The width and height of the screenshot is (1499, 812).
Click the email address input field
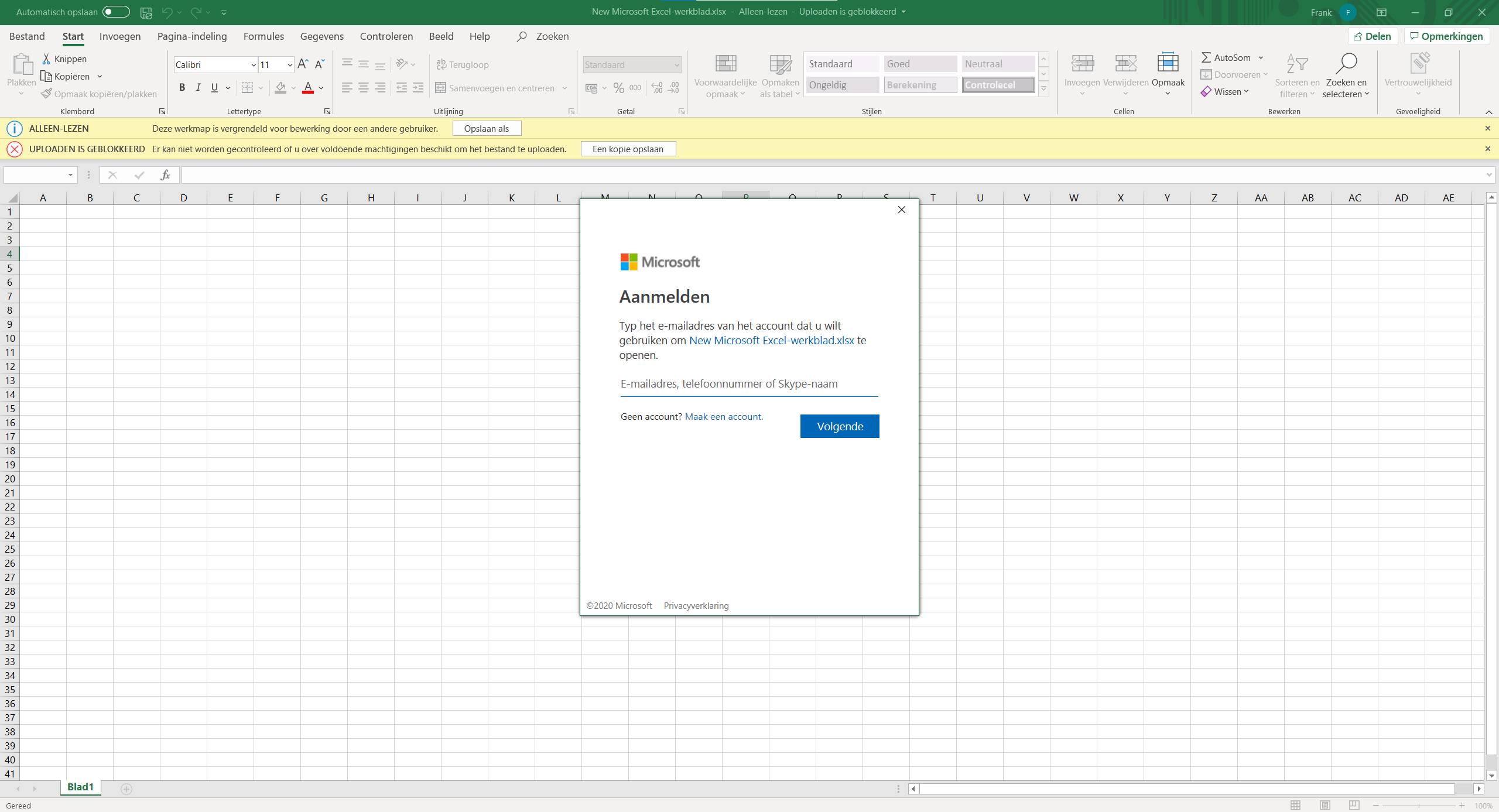(x=749, y=384)
